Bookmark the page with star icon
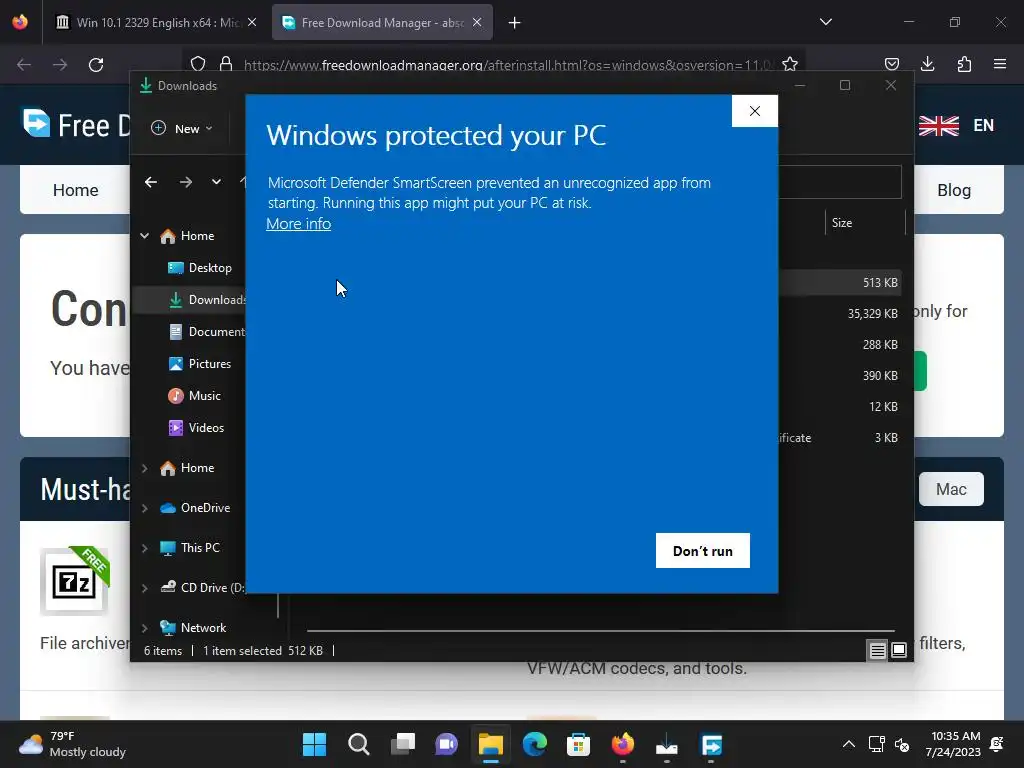This screenshot has width=1024, height=768. point(790,64)
